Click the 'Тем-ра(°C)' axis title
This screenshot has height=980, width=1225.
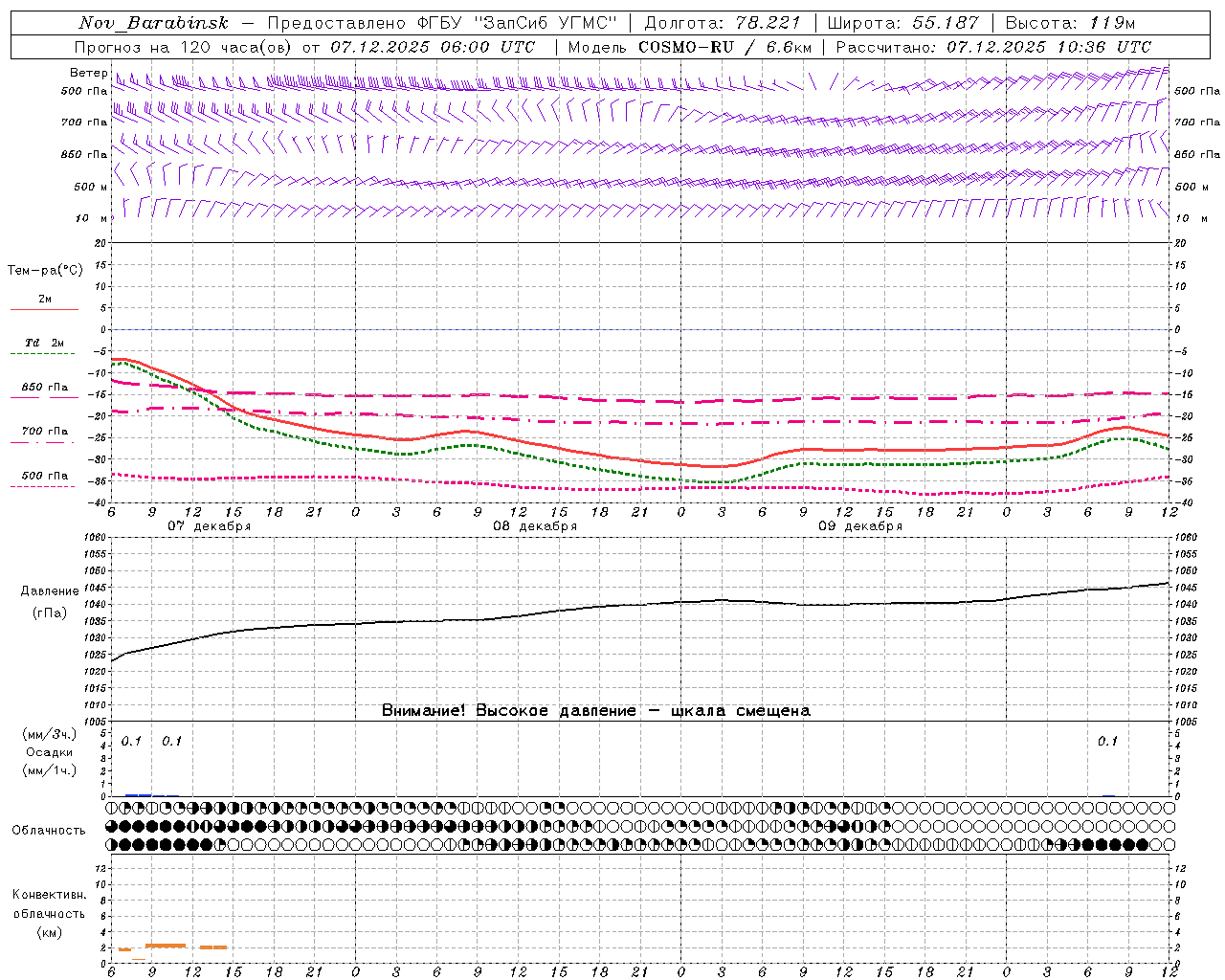click(45, 271)
